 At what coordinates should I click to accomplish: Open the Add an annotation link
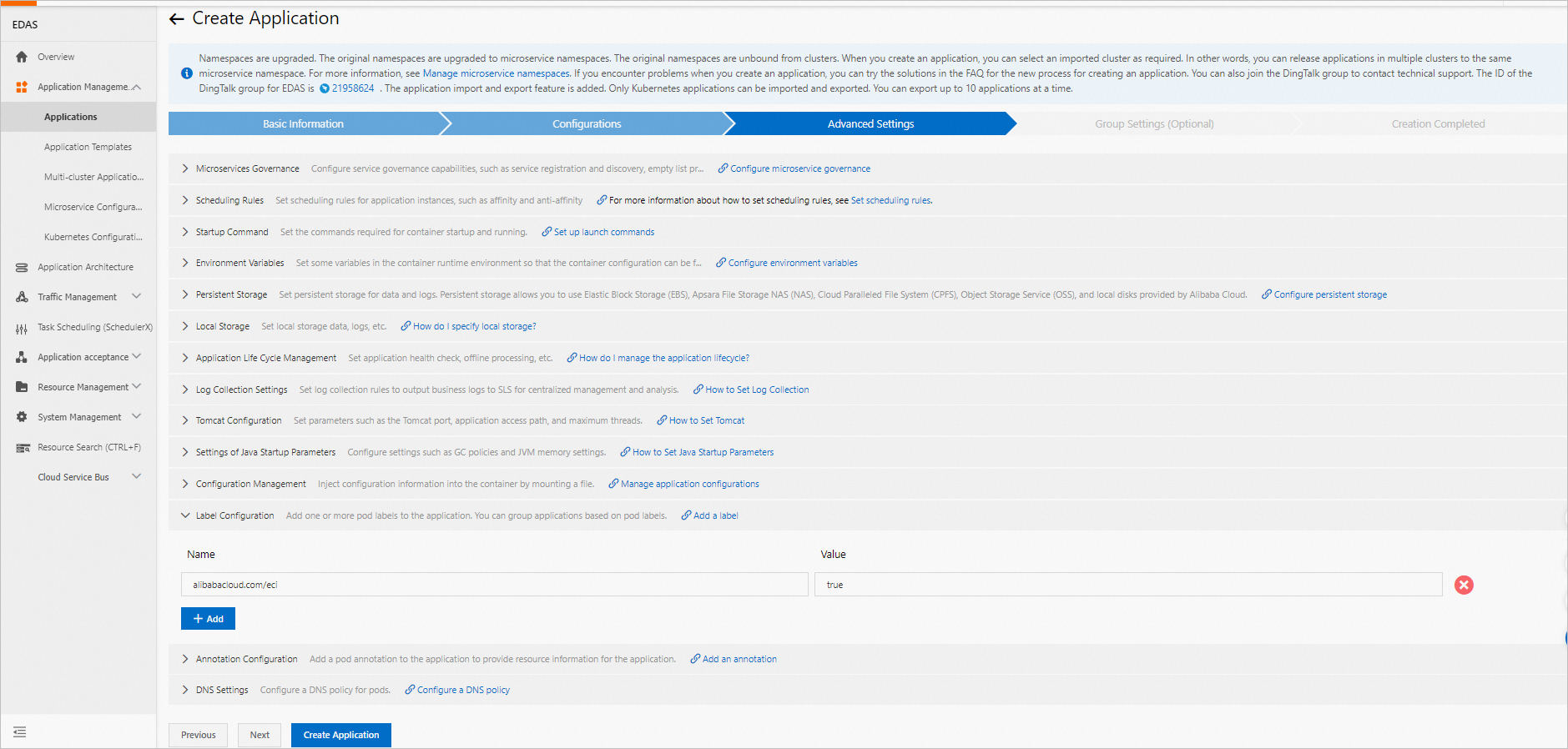[x=739, y=659]
